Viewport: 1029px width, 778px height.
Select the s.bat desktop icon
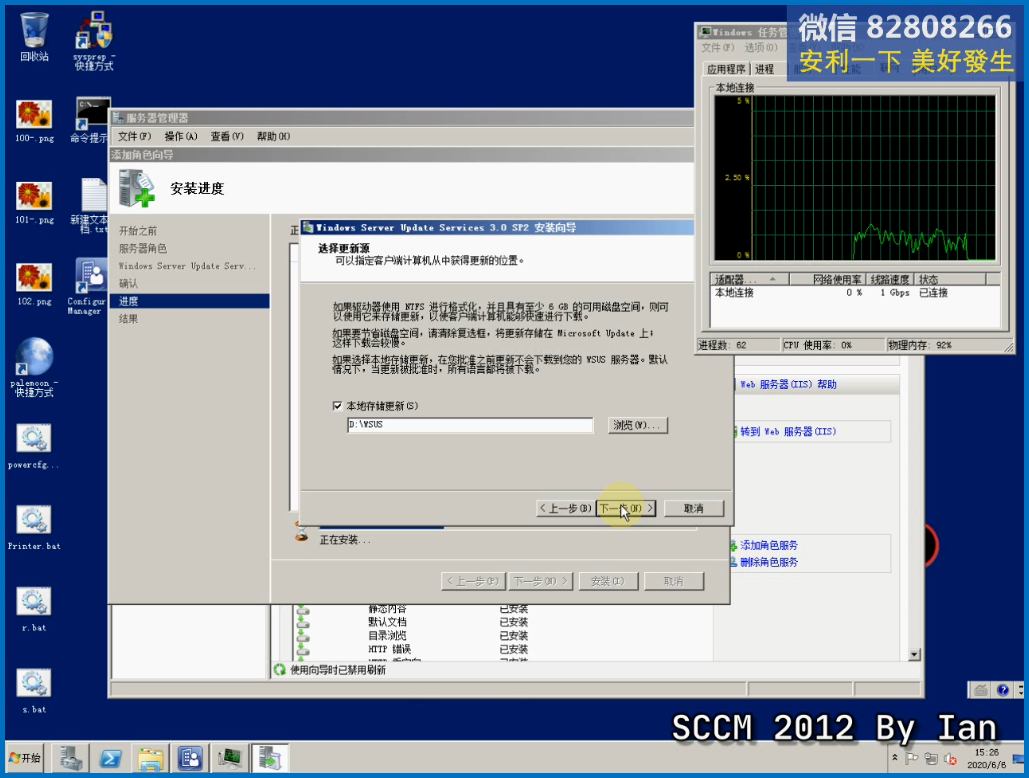pos(34,691)
